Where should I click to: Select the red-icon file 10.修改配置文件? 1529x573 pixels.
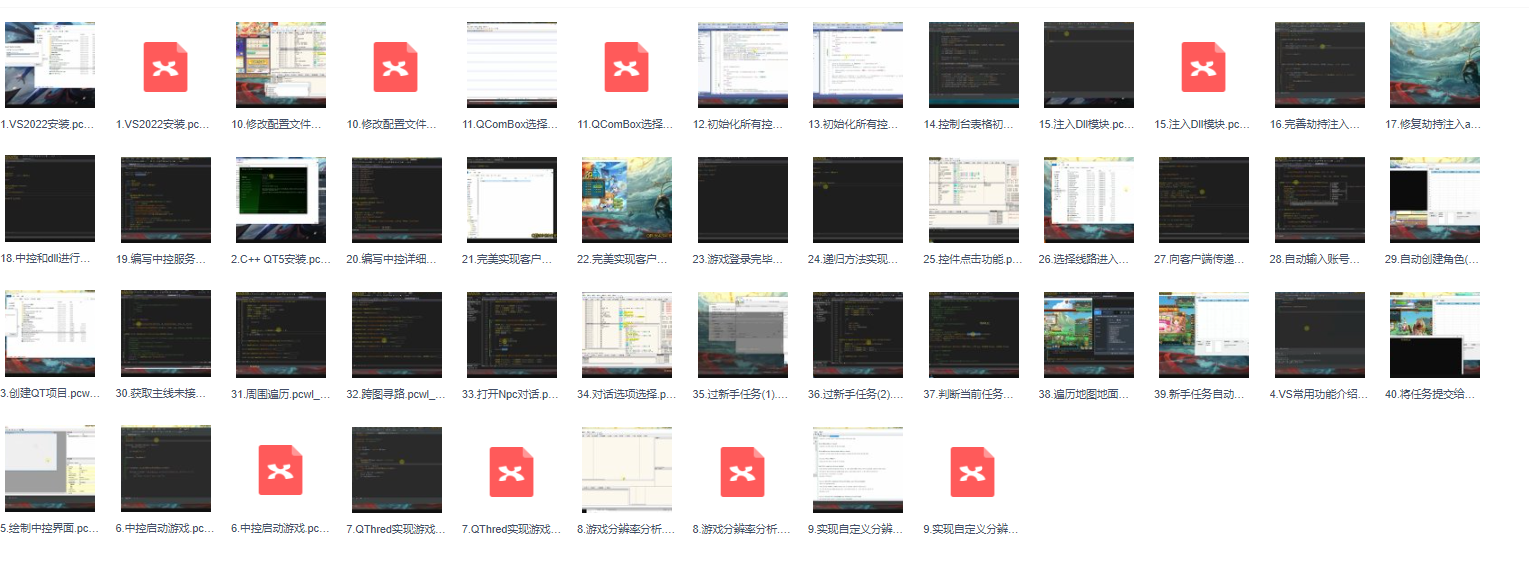pos(396,67)
